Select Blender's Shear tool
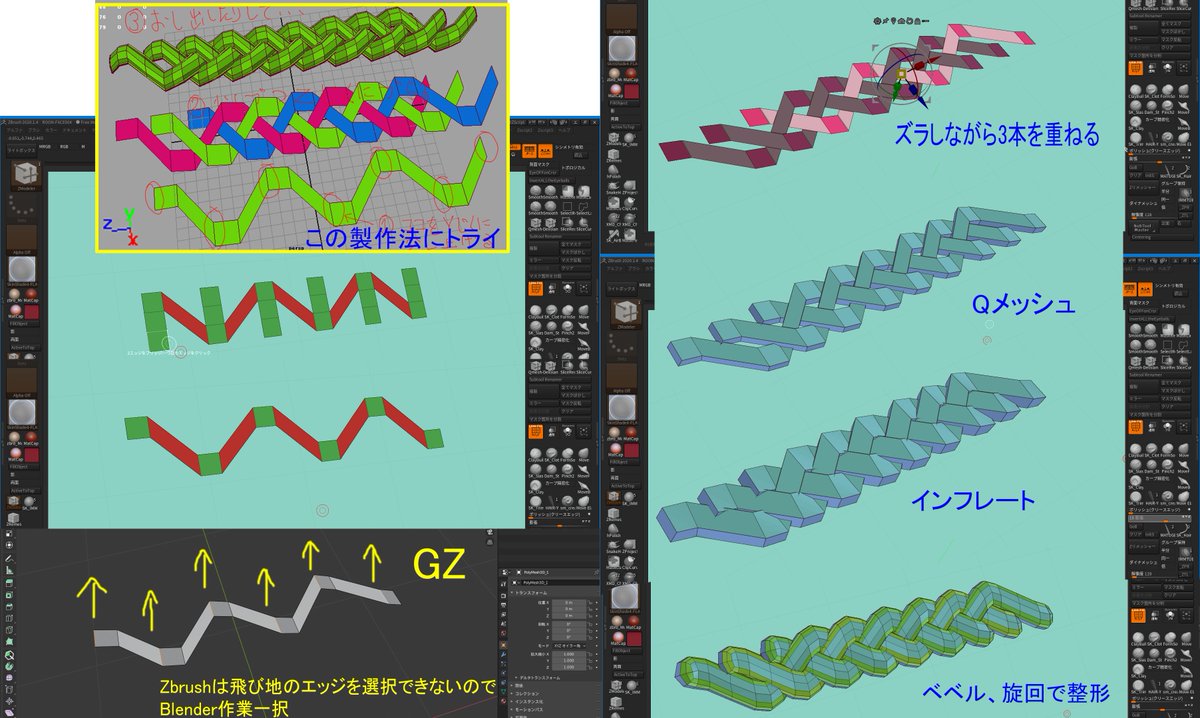This screenshot has width=1200, height=718. (9, 712)
